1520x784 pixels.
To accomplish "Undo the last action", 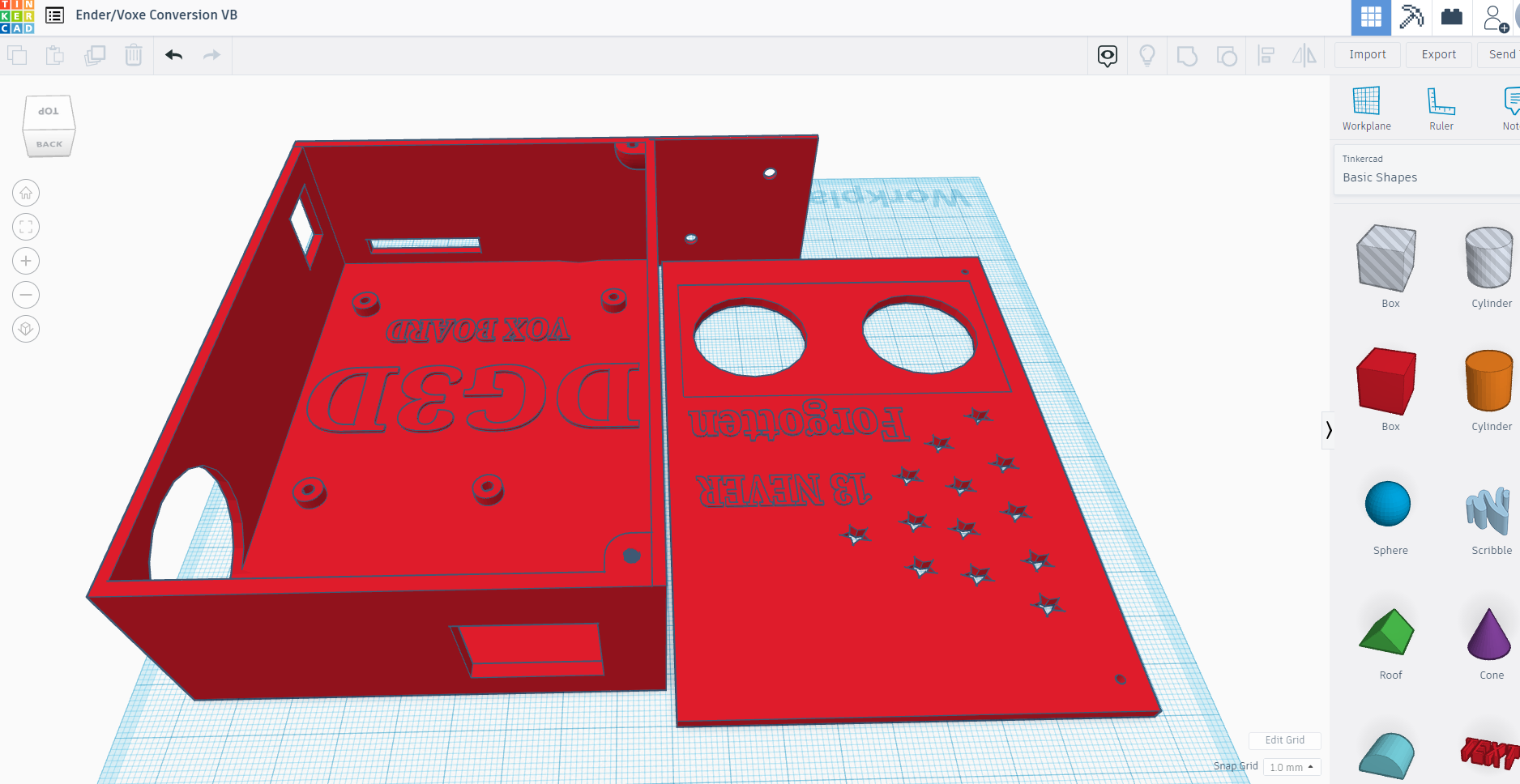I will tap(173, 55).
